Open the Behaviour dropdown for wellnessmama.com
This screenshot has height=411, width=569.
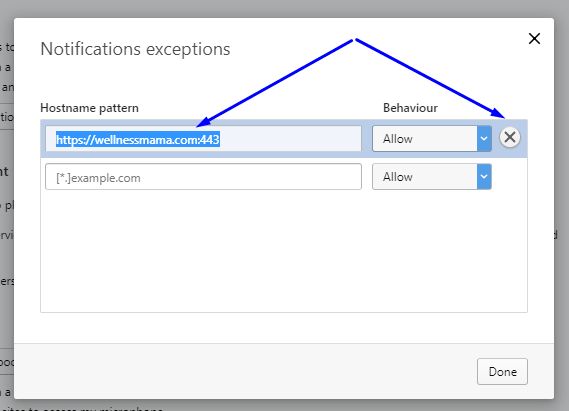coord(432,139)
